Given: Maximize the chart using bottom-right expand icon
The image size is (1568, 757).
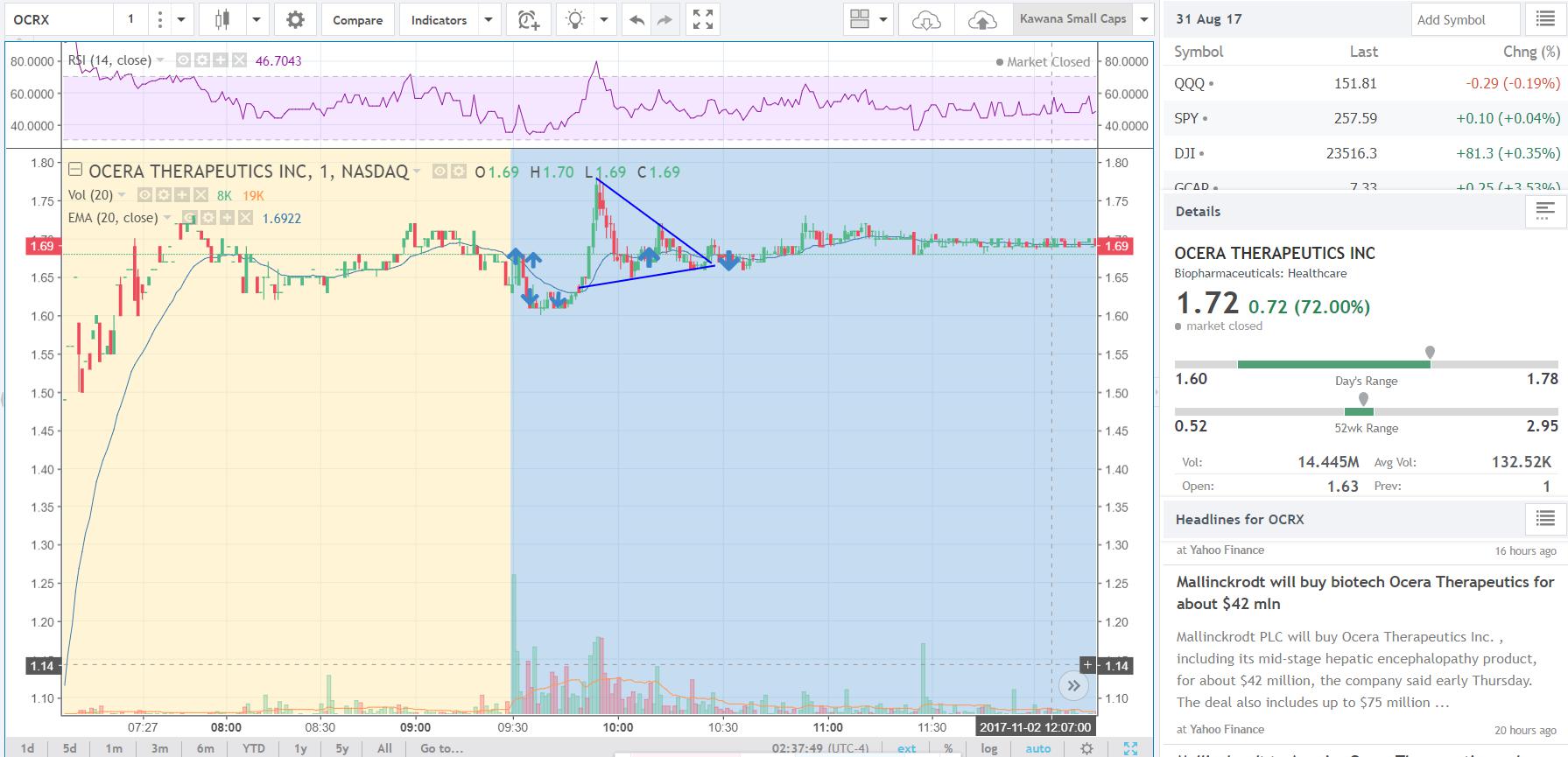Looking at the screenshot, I should [x=1130, y=748].
